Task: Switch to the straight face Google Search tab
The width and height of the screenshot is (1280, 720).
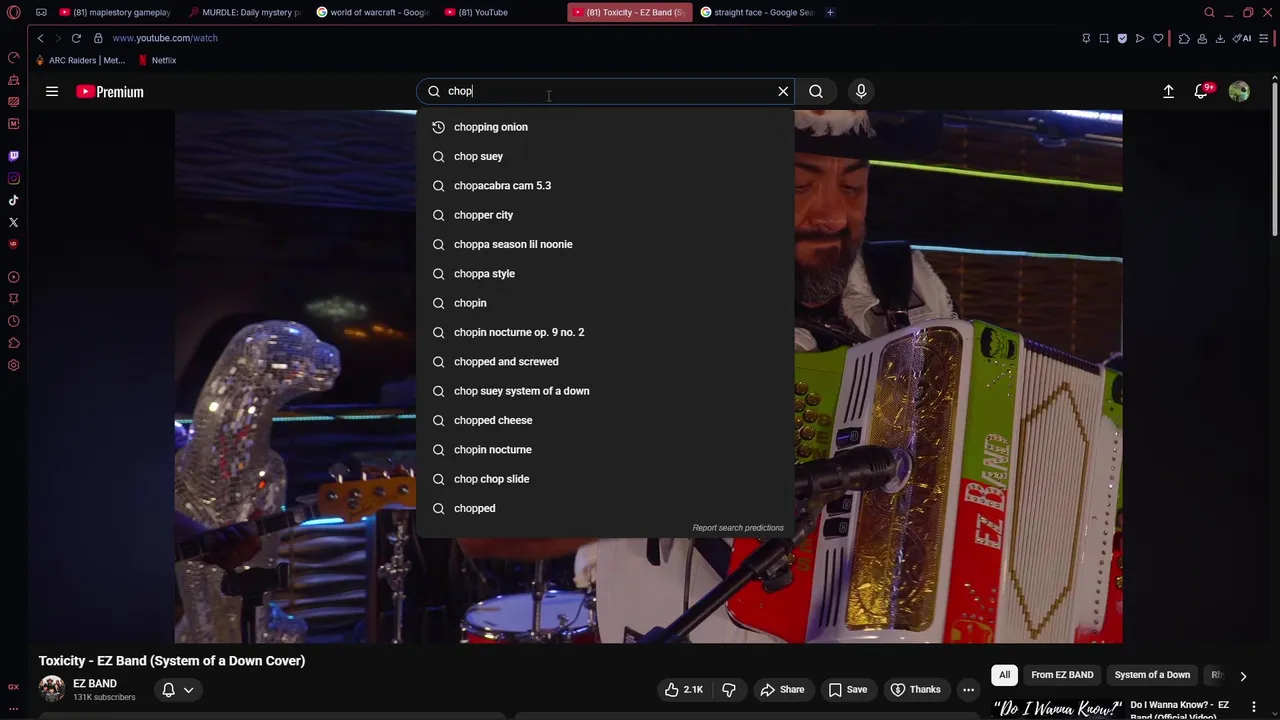Action: point(757,12)
